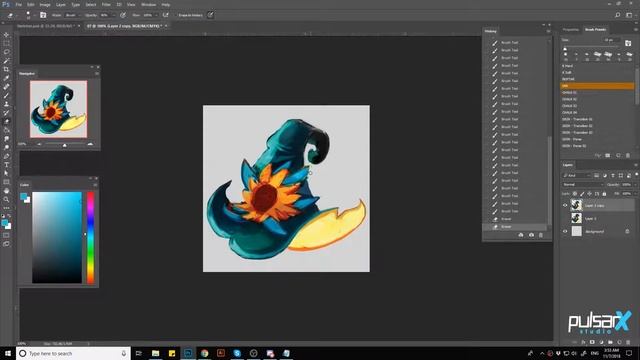640x360 pixels.
Task: Open the Layer menu
Action: (x=60, y=4)
